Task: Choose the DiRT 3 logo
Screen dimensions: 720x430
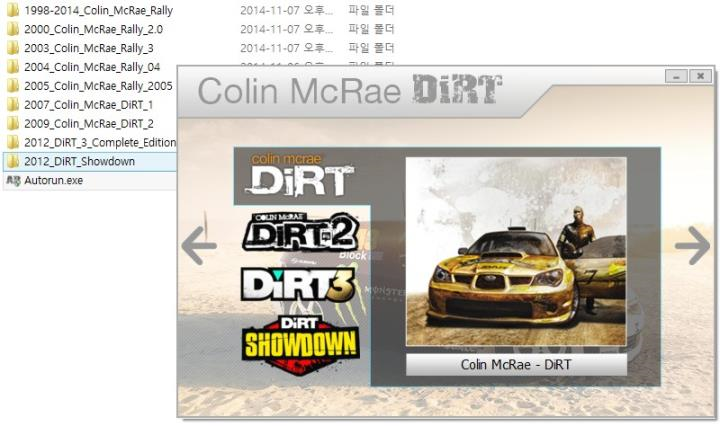Action: pyautogui.click(x=298, y=285)
